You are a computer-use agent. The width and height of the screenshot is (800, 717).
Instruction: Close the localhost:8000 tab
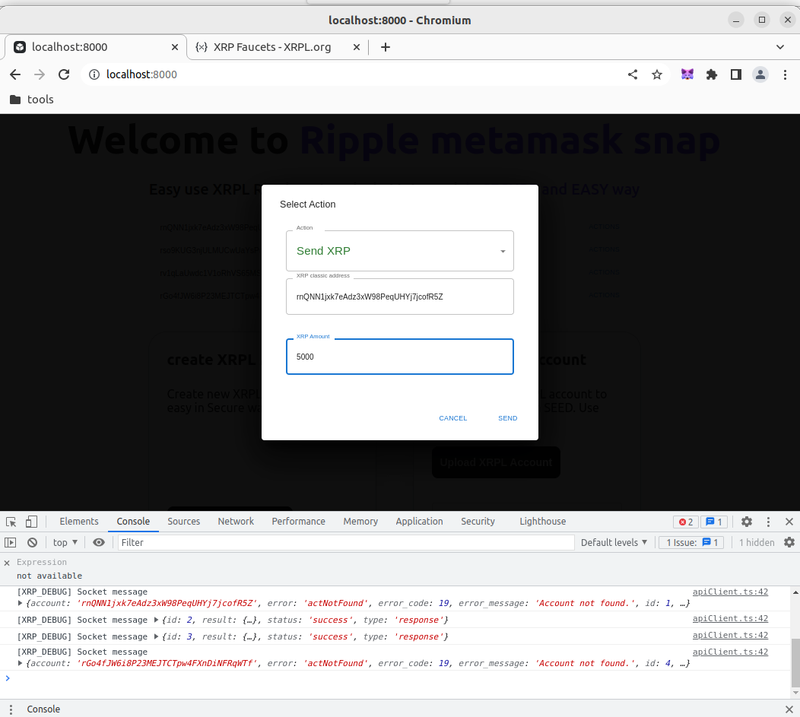174,47
